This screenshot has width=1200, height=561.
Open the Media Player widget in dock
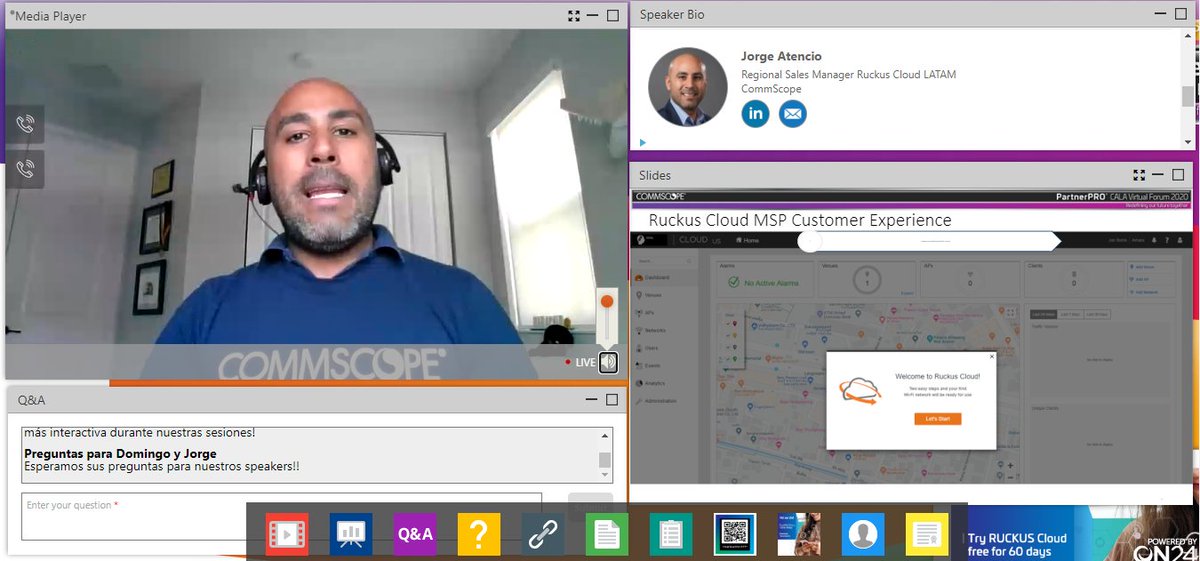click(287, 535)
